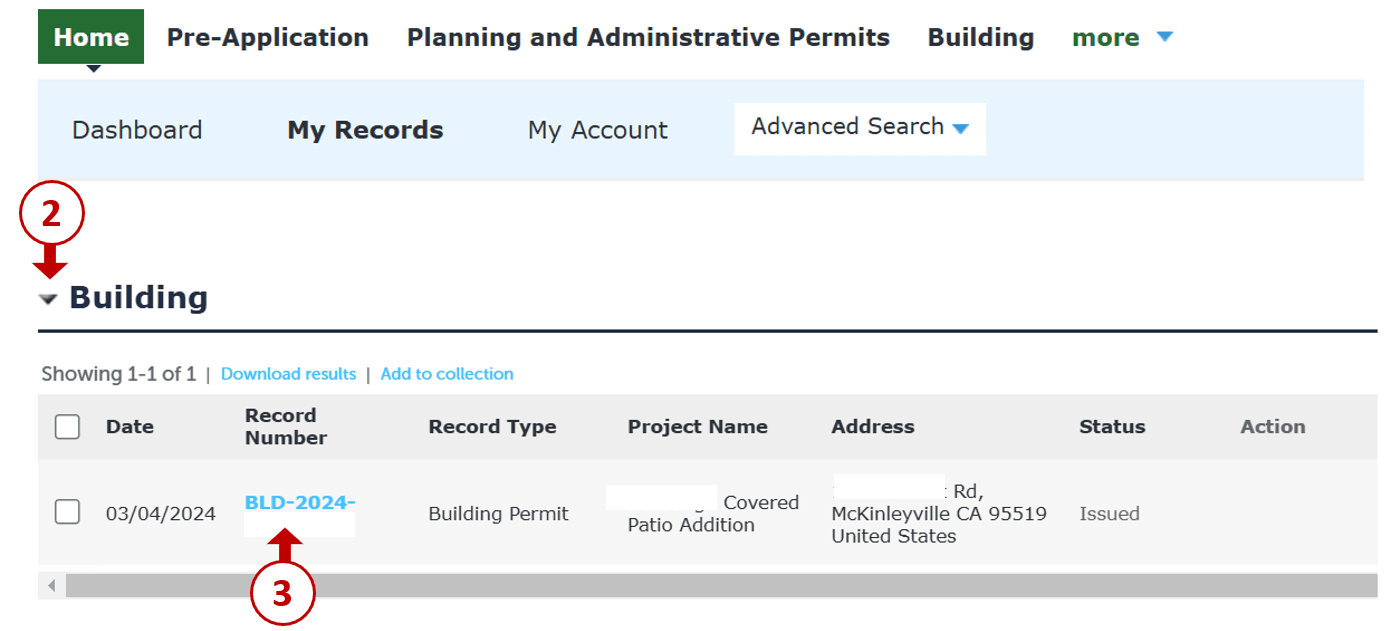Click the Download results link
Image resolution: width=1391 pixels, height=631 pixels.
pos(288,374)
